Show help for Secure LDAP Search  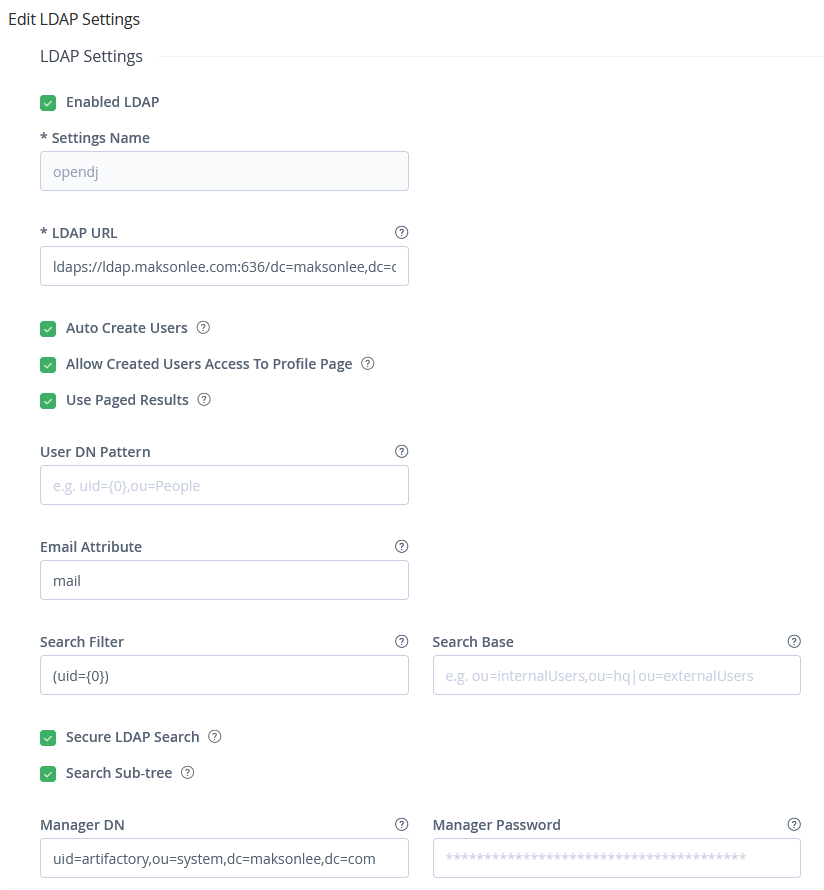tap(214, 737)
